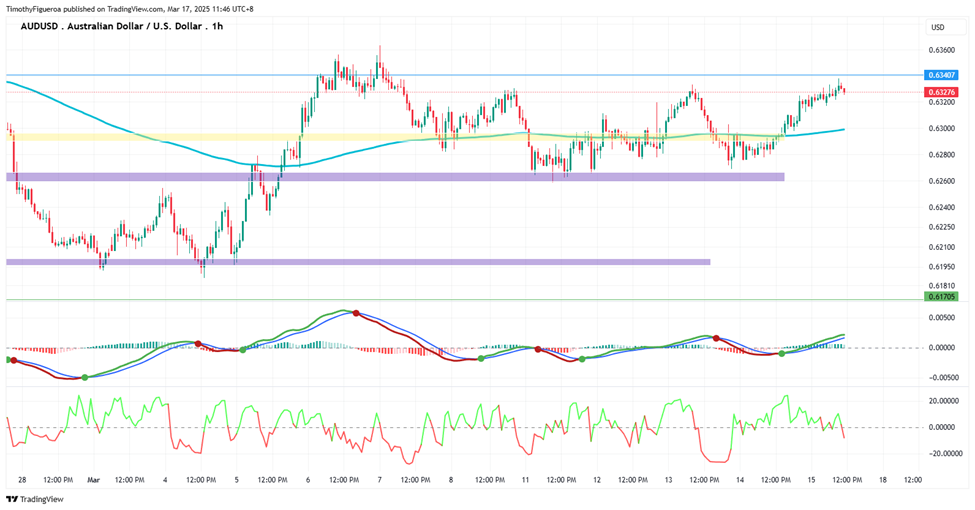The height and width of the screenshot is (510, 975).
Task: Click the 'Mar' date label on time axis
Action: click(x=93, y=480)
